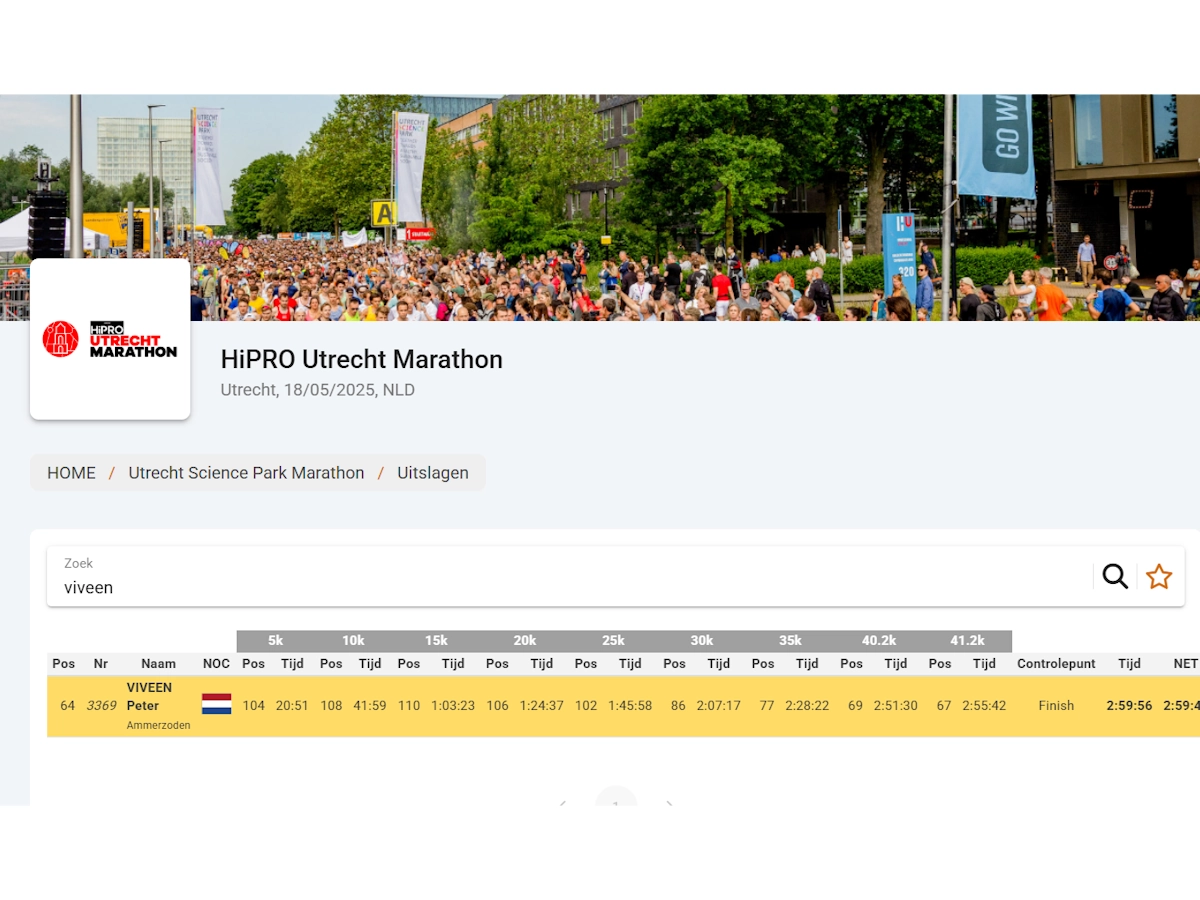Click the 40.2k time 2:51:30

(896, 706)
